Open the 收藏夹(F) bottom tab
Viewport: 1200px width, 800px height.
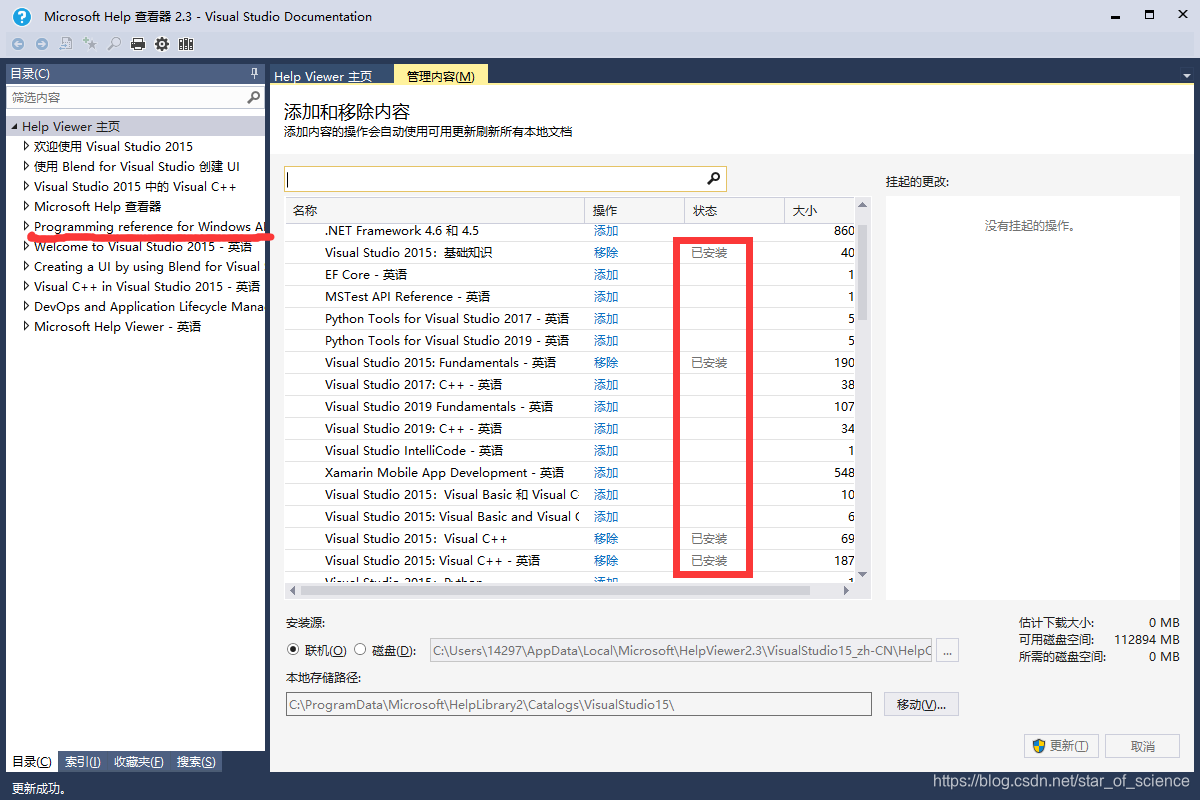click(139, 762)
